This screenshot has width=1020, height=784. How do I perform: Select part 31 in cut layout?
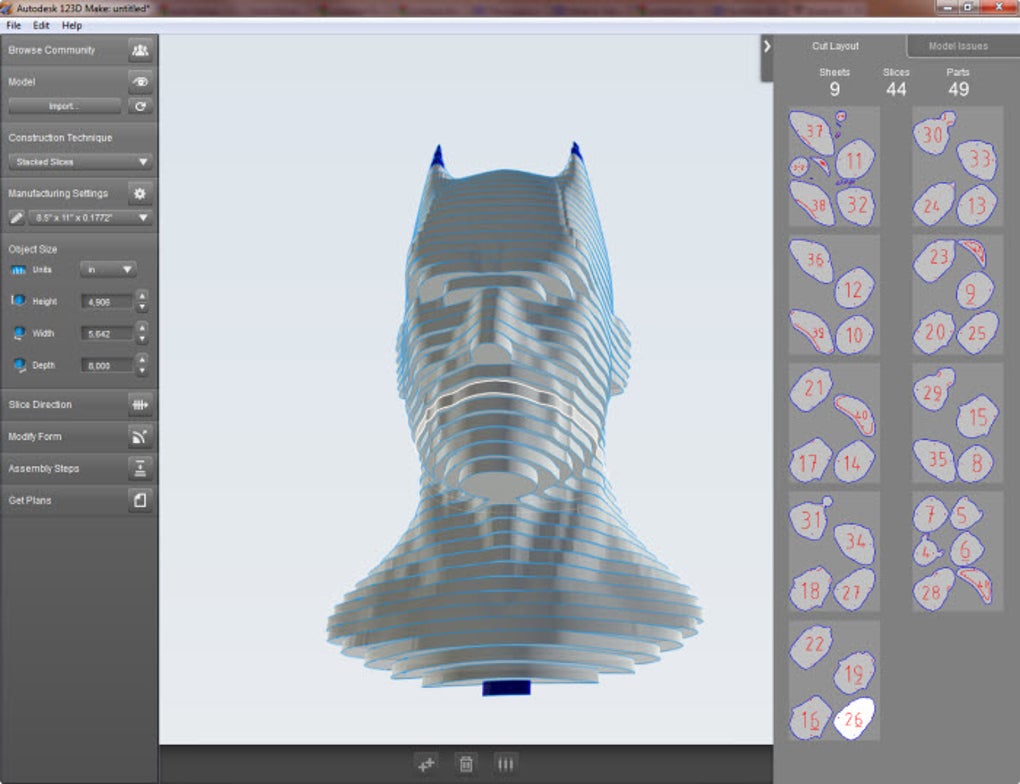[811, 519]
